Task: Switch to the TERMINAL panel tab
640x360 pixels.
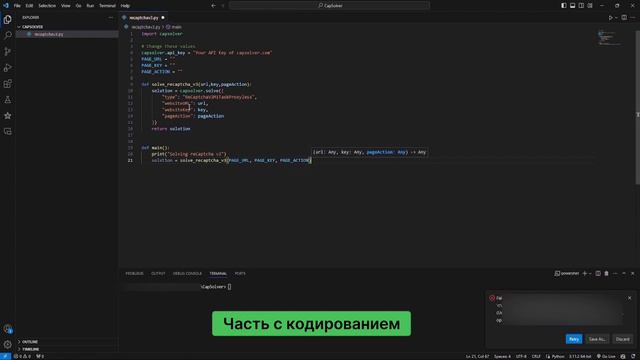Action: tap(218, 273)
